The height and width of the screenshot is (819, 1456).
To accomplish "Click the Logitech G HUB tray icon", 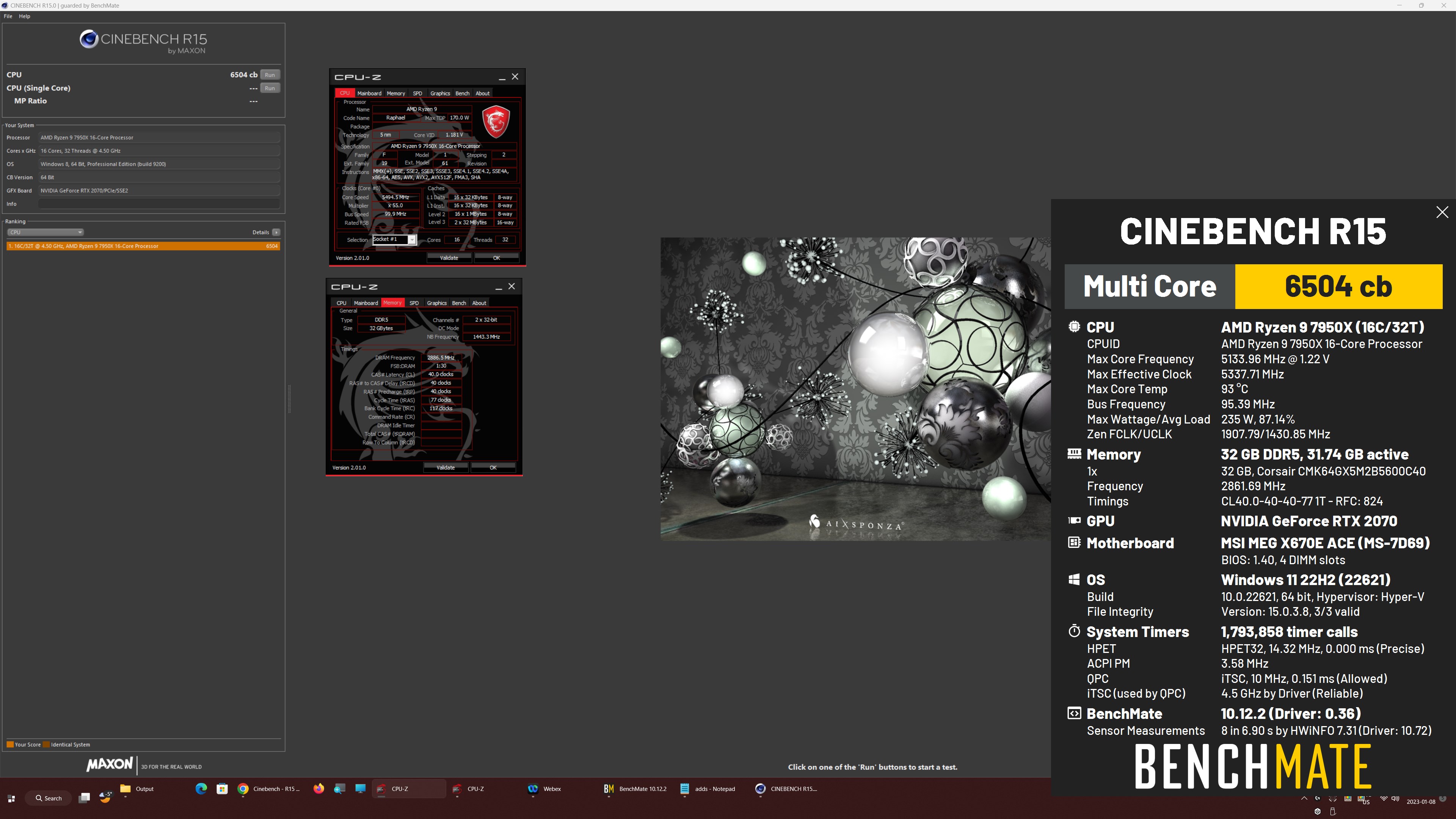I will click(x=1318, y=798).
